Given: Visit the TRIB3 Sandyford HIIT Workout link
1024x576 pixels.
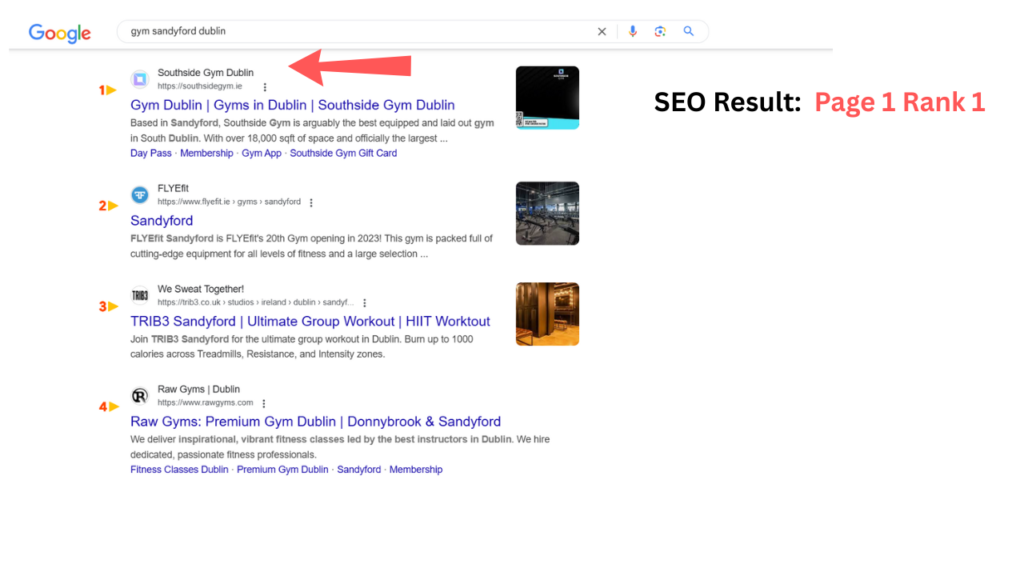Looking at the screenshot, I should point(310,321).
